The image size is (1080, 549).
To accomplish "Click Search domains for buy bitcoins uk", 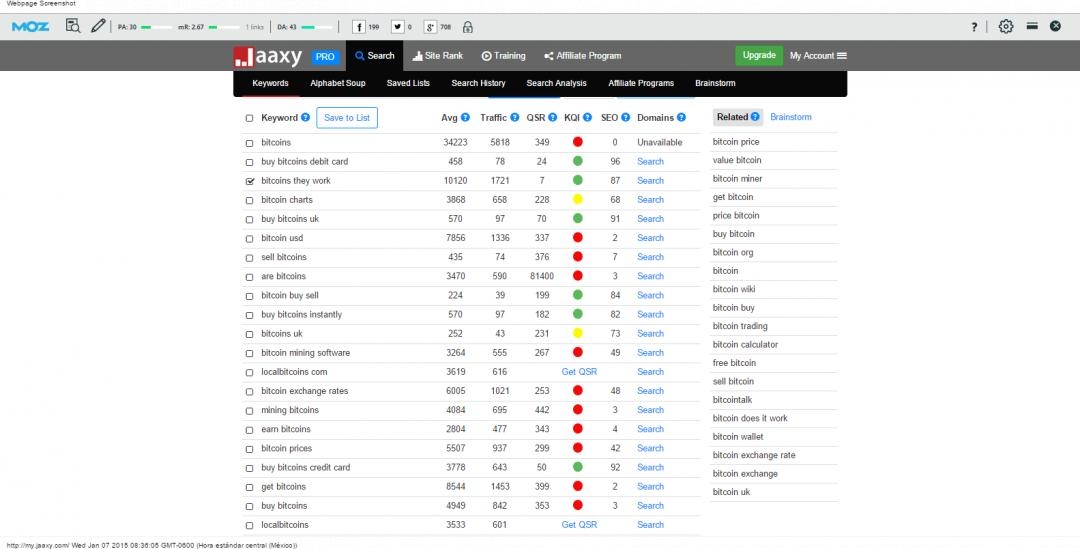I will click(650, 219).
